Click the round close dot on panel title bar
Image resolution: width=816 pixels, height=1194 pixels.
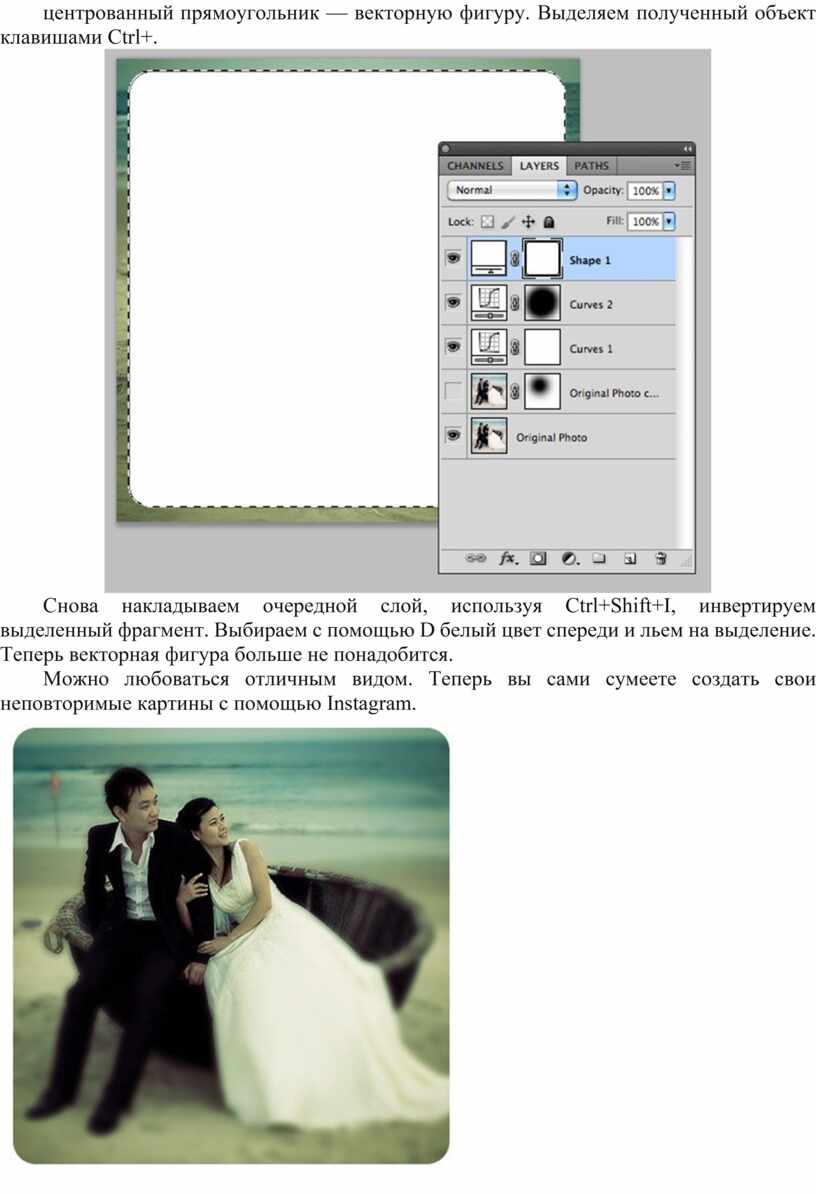pos(446,148)
